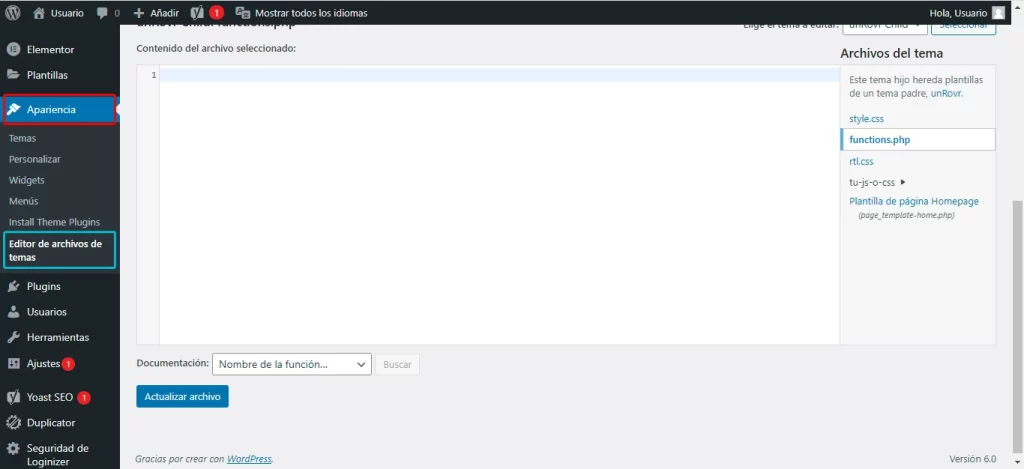
Task: Click the Plugins plug icon
Action: [x=13, y=286]
